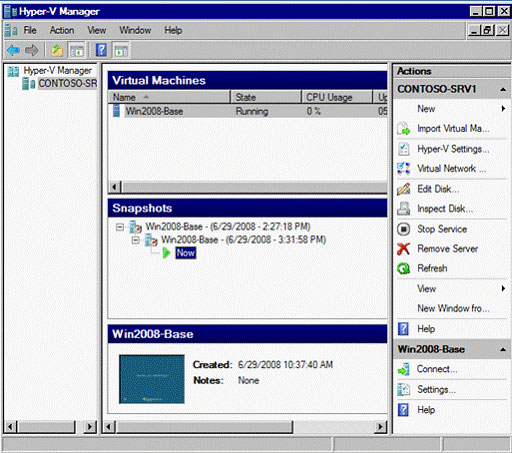Click the Edit Disk pencil icon
Screen dimensions: 512x453
[404, 189]
